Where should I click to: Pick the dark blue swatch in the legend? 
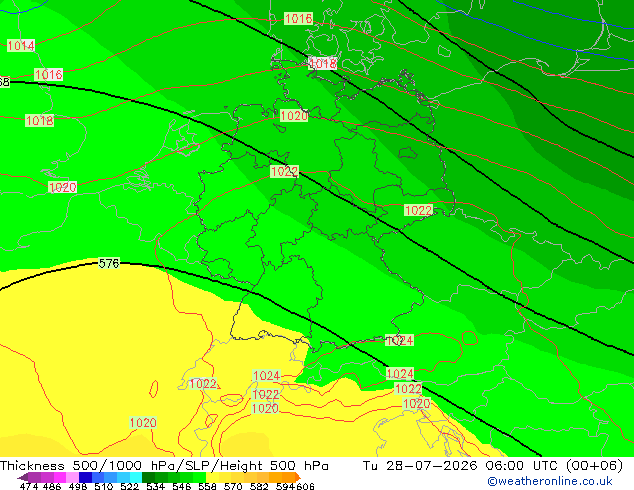tap(85, 477)
